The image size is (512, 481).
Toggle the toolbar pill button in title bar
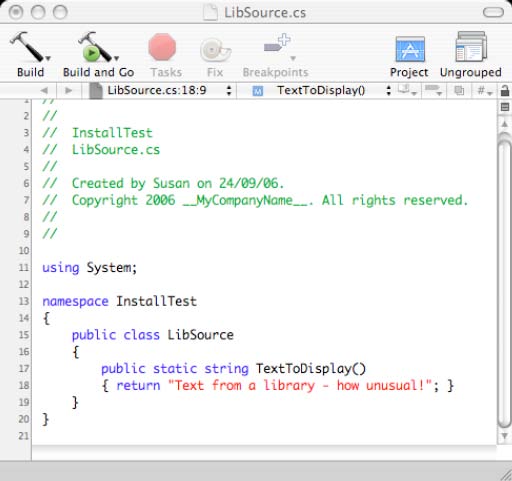[x=493, y=12]
